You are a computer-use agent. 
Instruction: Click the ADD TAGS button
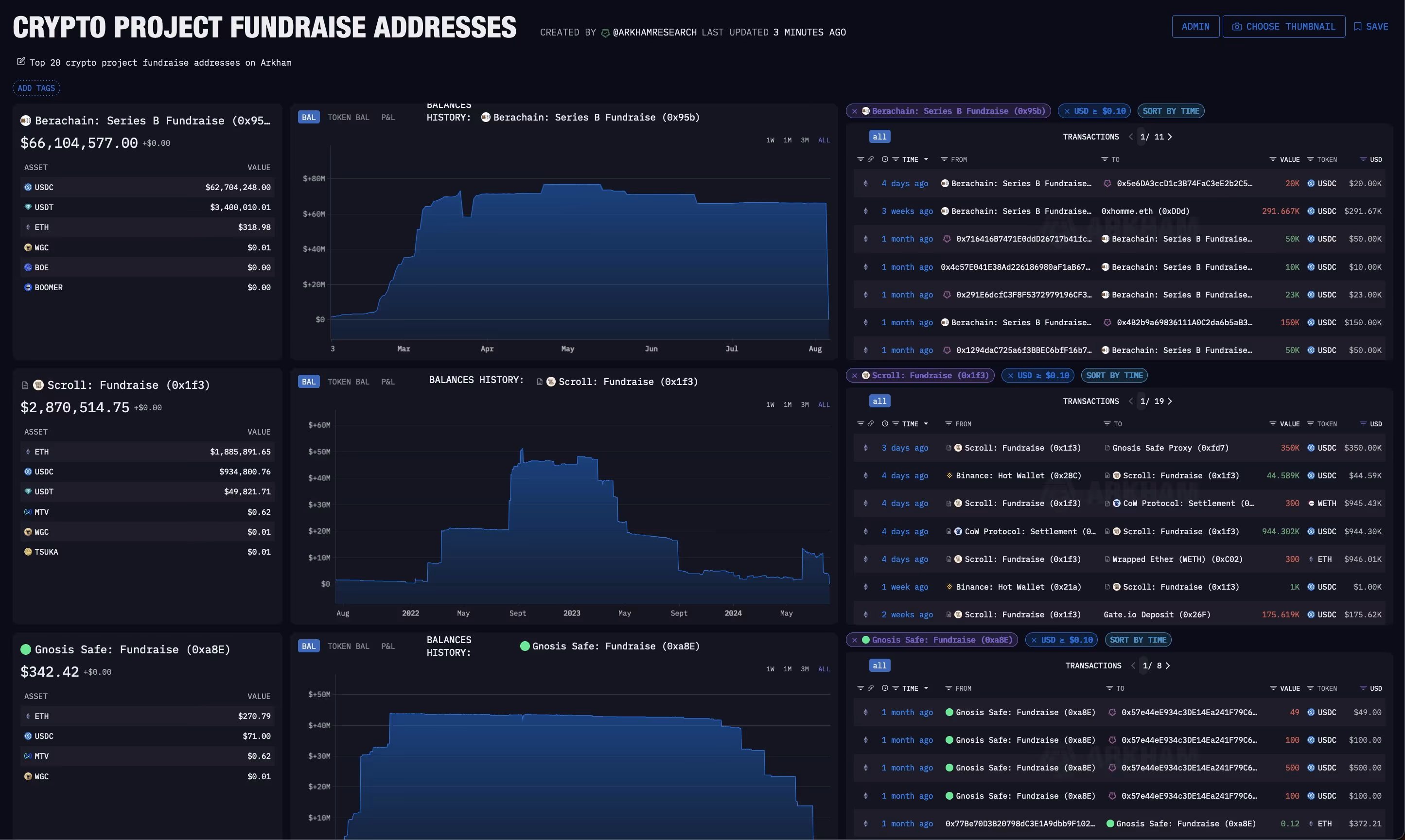click(x=36, y=88)
